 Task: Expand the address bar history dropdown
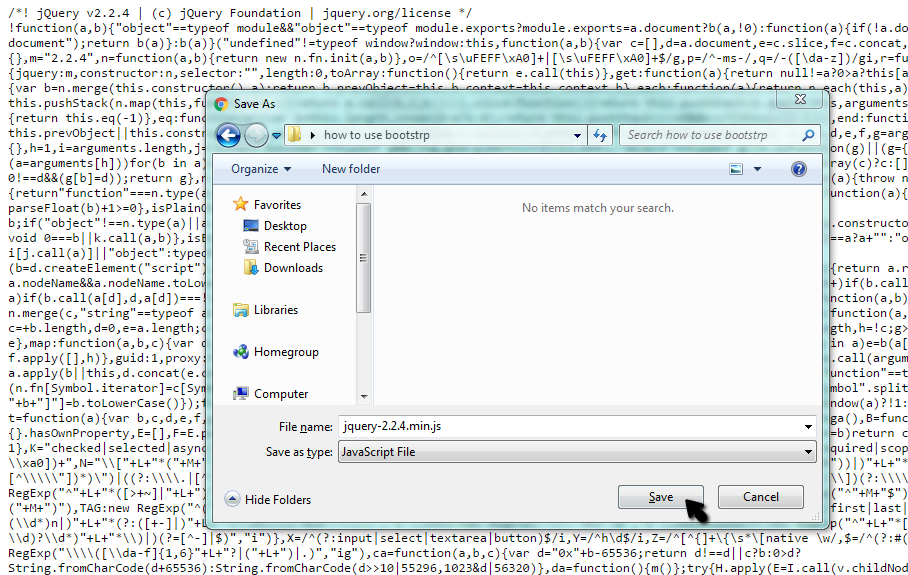(x=577, y=135)
